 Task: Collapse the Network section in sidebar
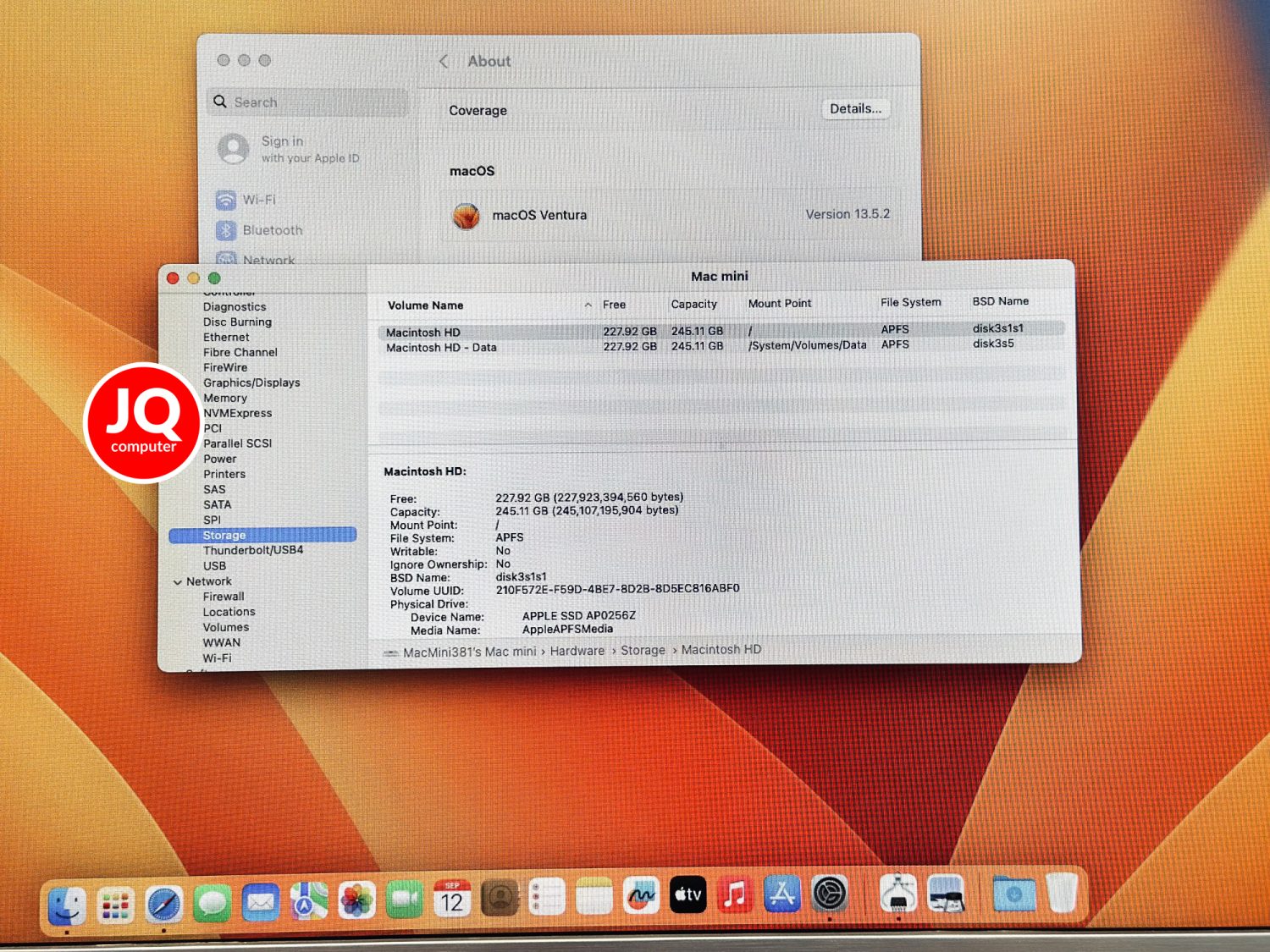(178, 582)
